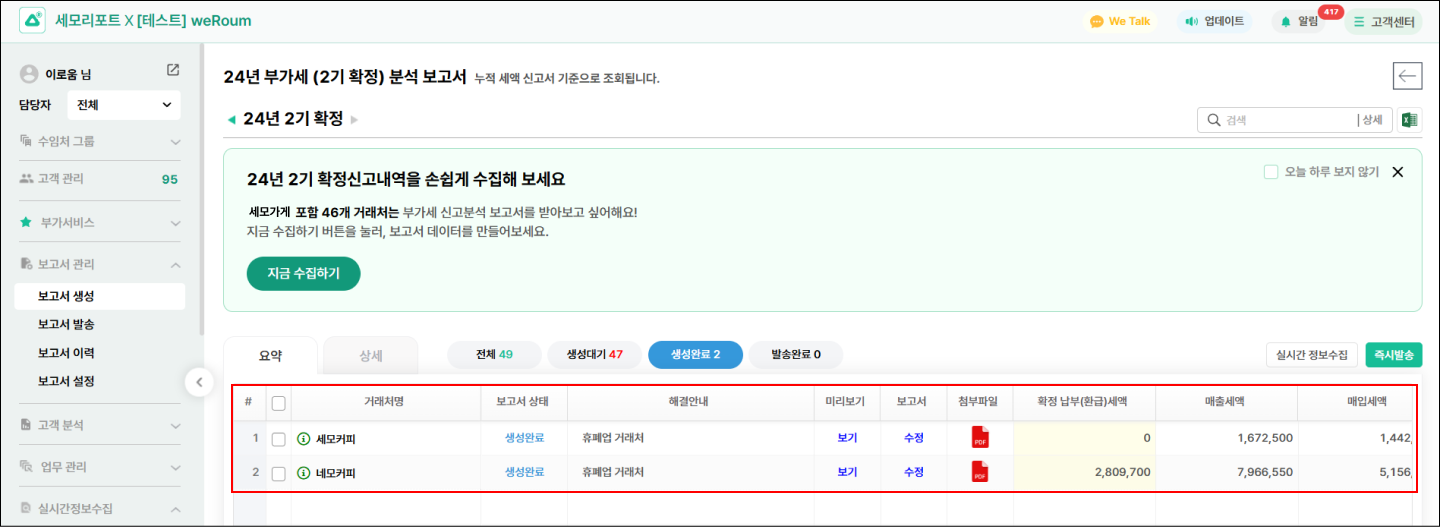The image size is (1440, 527).
Task: Collapse sidebar with the left chevron handle
Action: click(x=198, y=381)
